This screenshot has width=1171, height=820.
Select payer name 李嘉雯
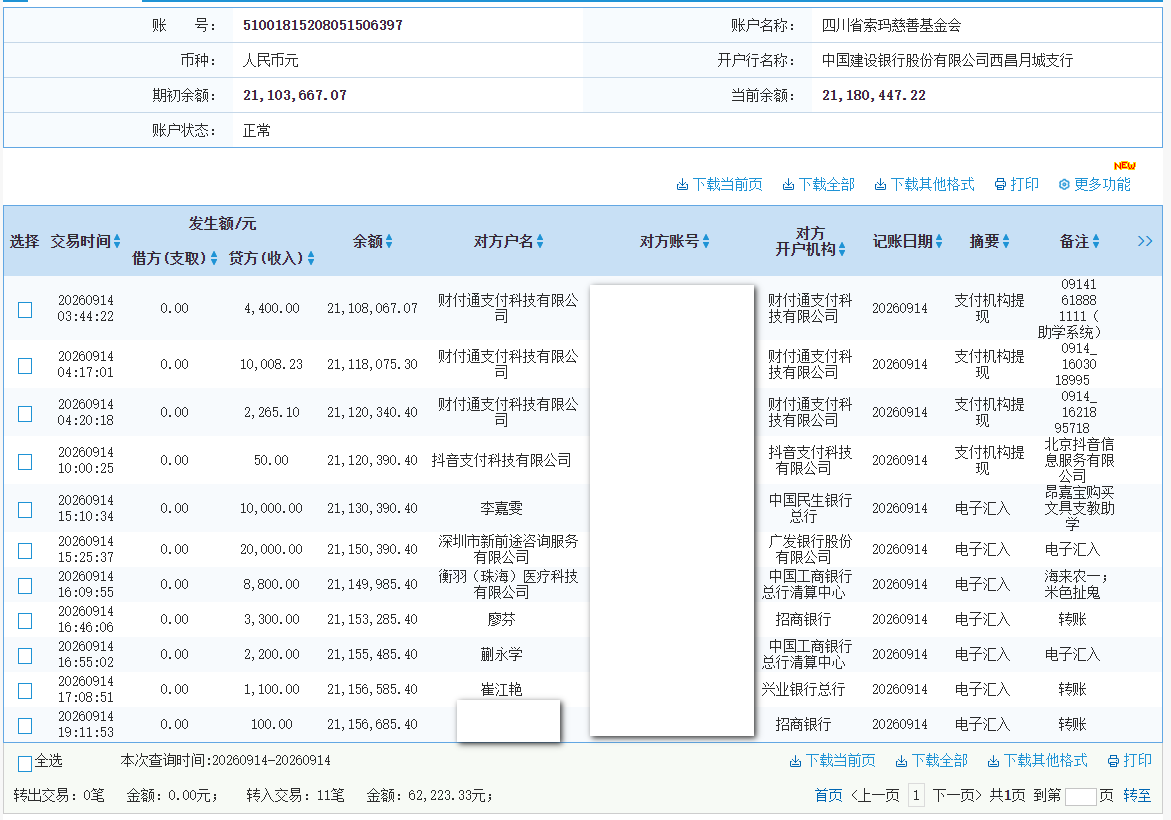tap(501, 509)
